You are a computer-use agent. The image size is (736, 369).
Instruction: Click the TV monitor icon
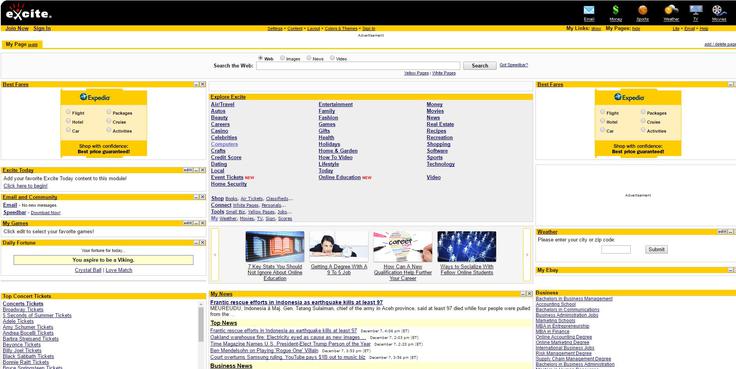(696, 10)
